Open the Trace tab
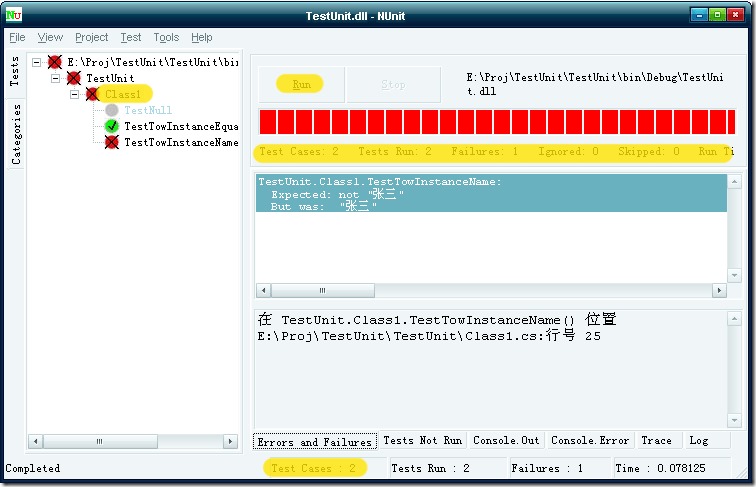This screenshot has width=756, height=487. (657, 440)
